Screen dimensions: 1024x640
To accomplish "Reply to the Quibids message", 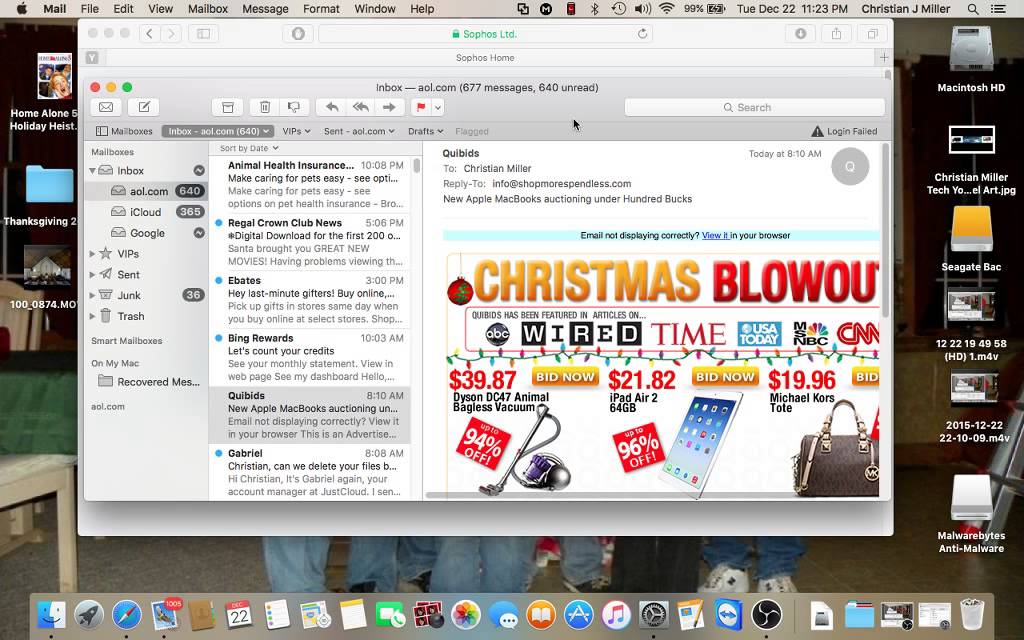I will 332,107.
